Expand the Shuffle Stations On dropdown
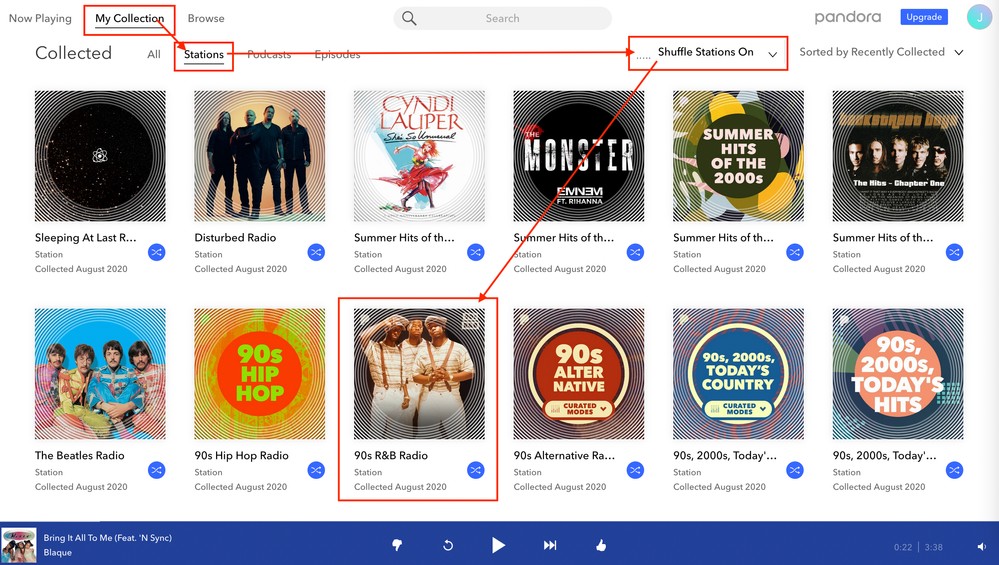 [x=772, y=54]
